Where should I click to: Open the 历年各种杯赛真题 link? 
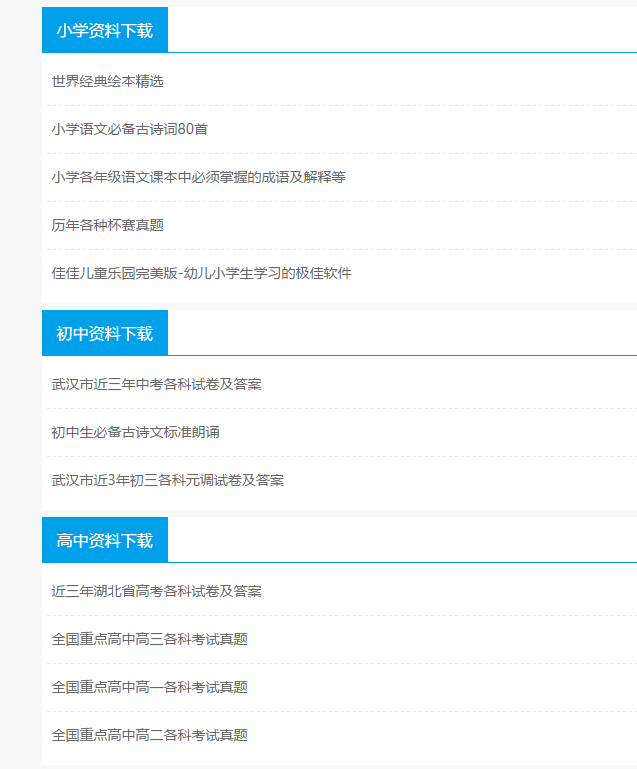tap(108, 225)
